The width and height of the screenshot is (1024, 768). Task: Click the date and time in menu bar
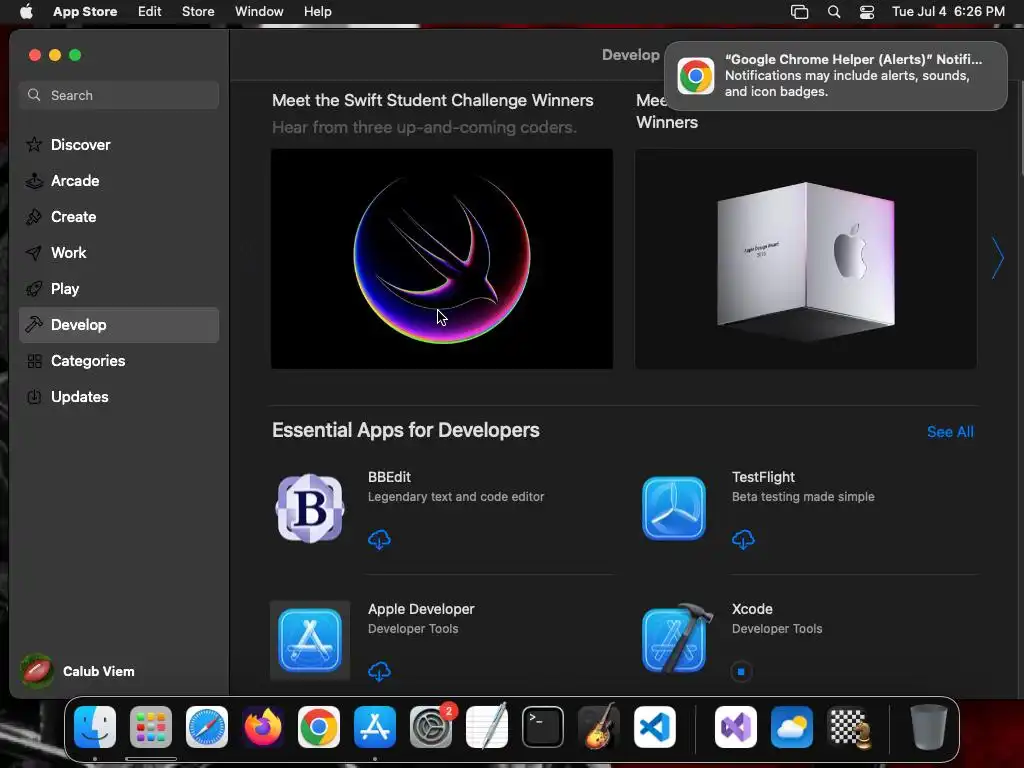948,12
